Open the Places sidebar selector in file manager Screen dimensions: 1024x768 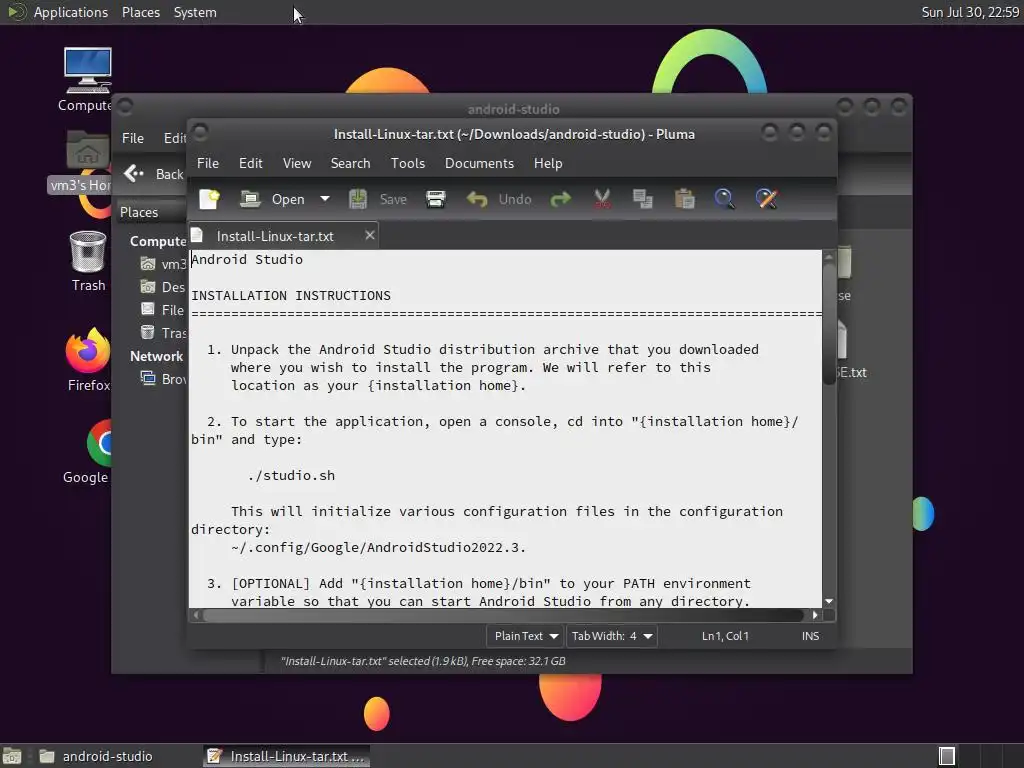(x=152, y=212)
